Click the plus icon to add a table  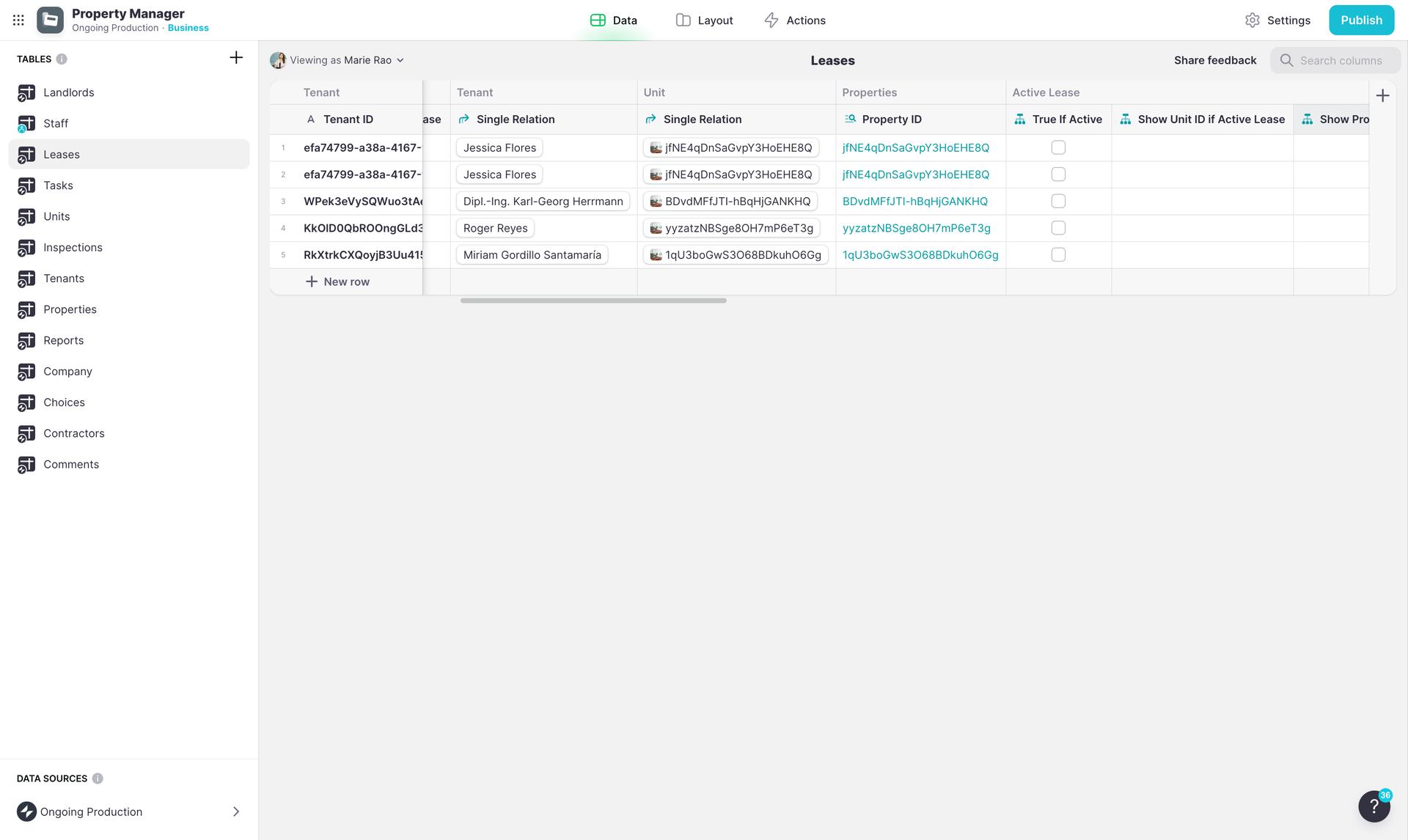[x=236, y=58]
